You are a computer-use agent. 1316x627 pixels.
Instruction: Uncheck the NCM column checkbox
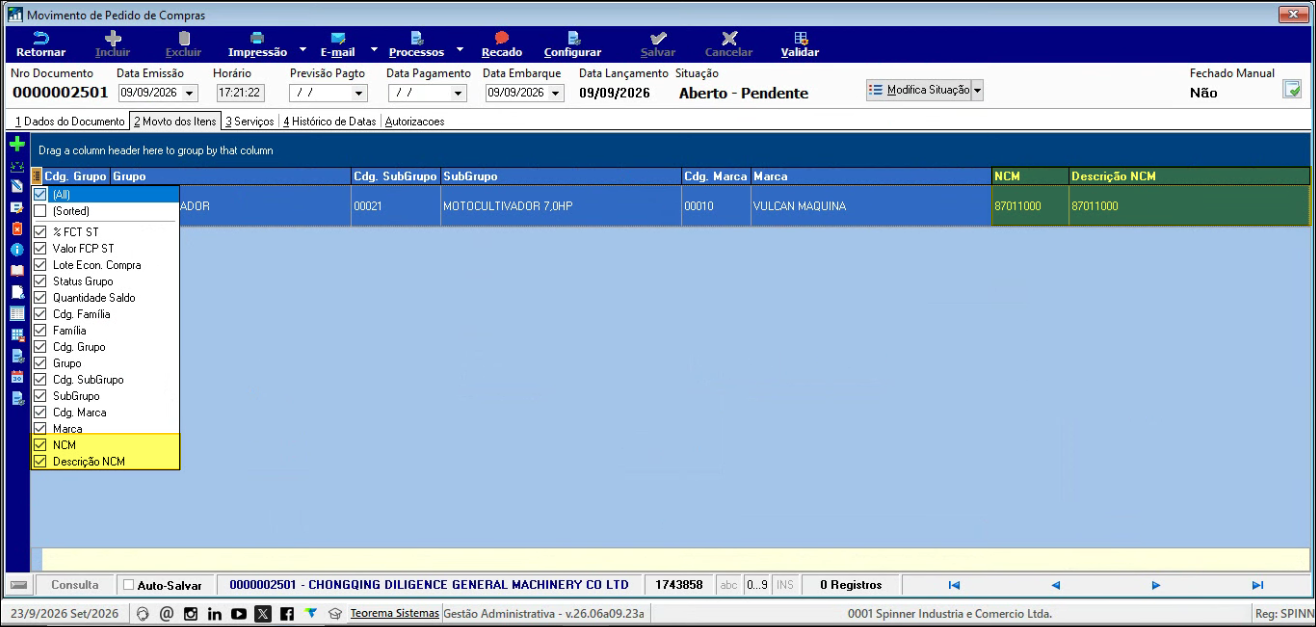[40, 445]
